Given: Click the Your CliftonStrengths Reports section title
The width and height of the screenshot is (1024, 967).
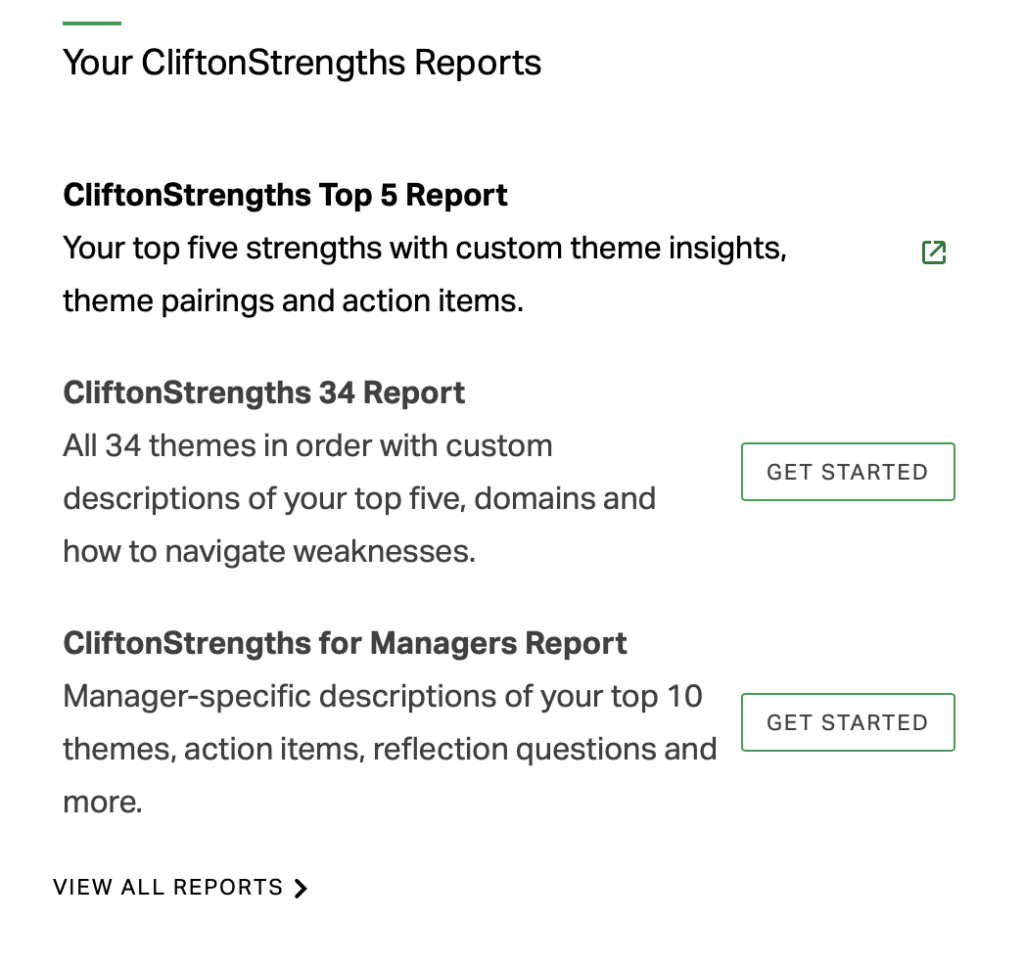Looking at the screenshot, I should point(302,63).
